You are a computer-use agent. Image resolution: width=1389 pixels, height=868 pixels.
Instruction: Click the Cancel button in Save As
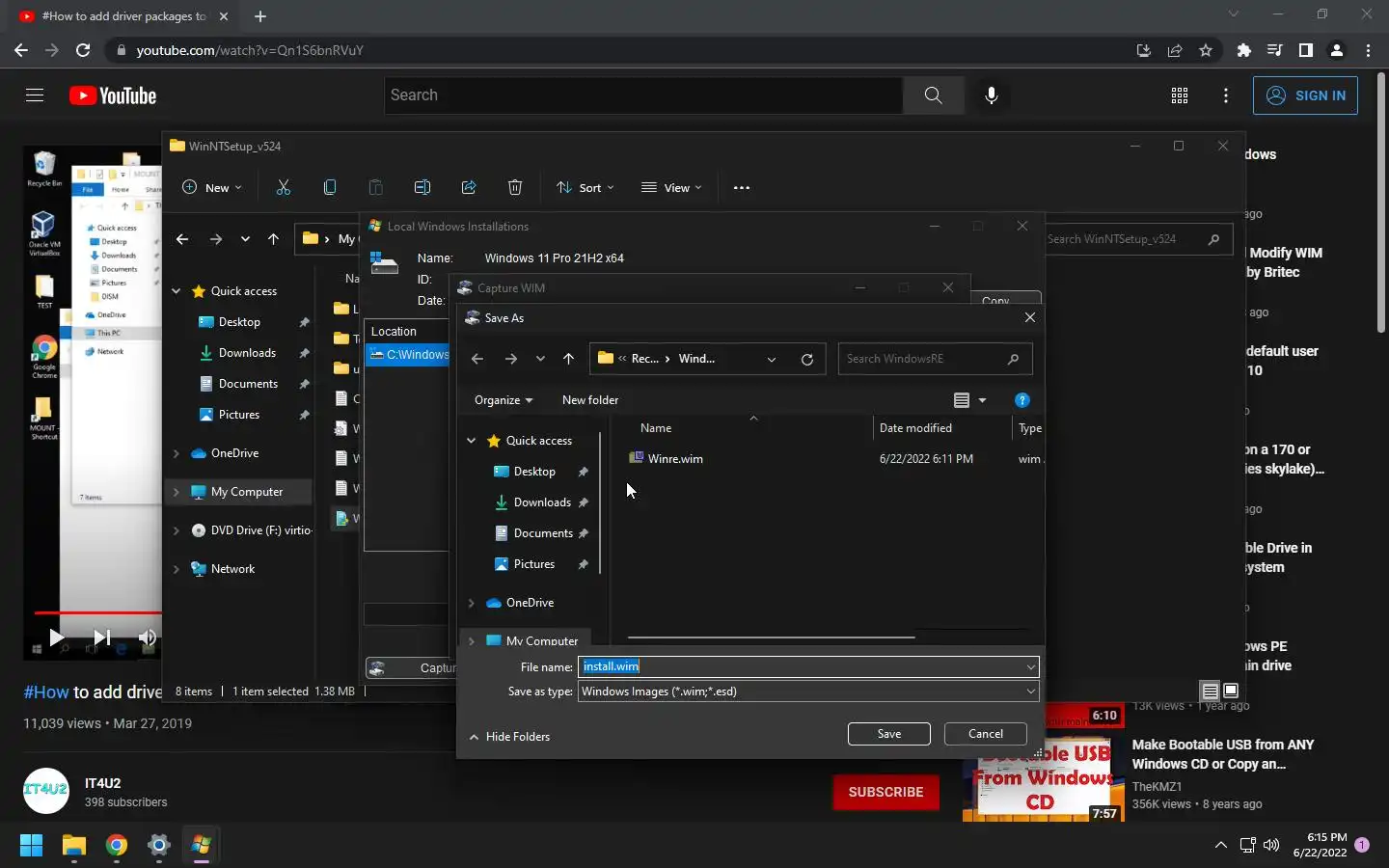(x=986, y=734)
